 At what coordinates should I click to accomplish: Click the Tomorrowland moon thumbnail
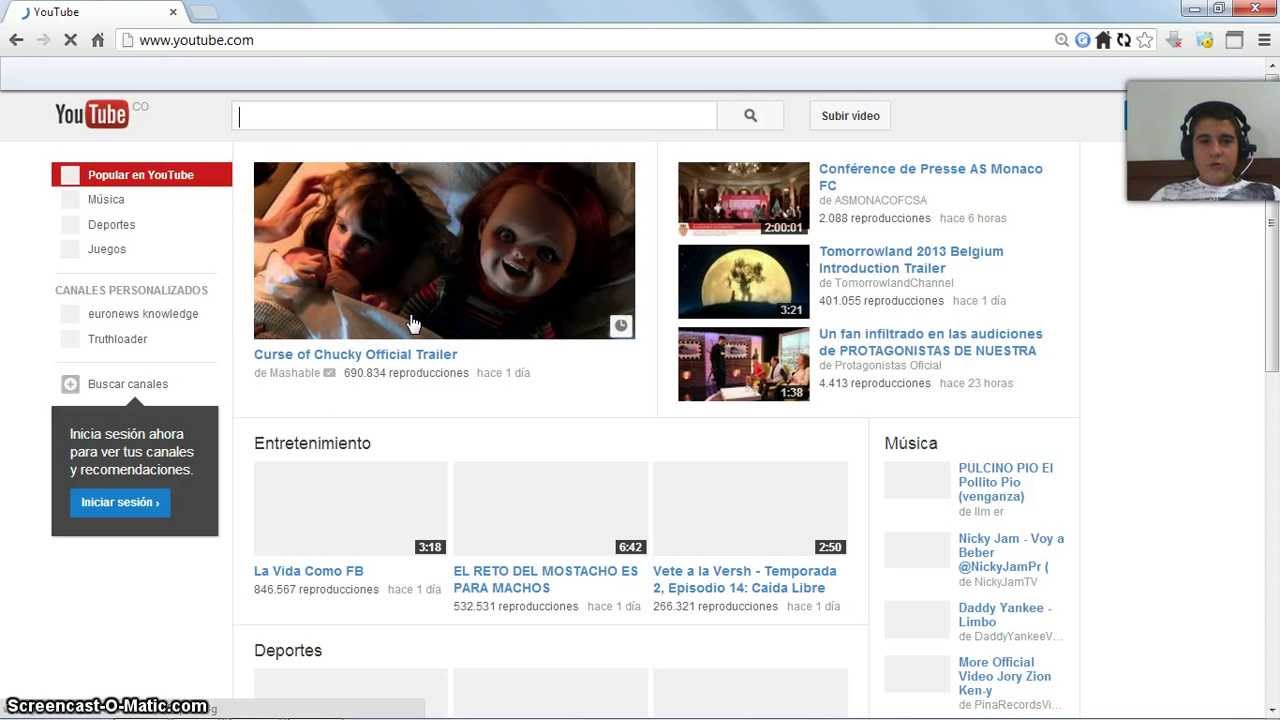pyautogui.click(x=743, y=282)
